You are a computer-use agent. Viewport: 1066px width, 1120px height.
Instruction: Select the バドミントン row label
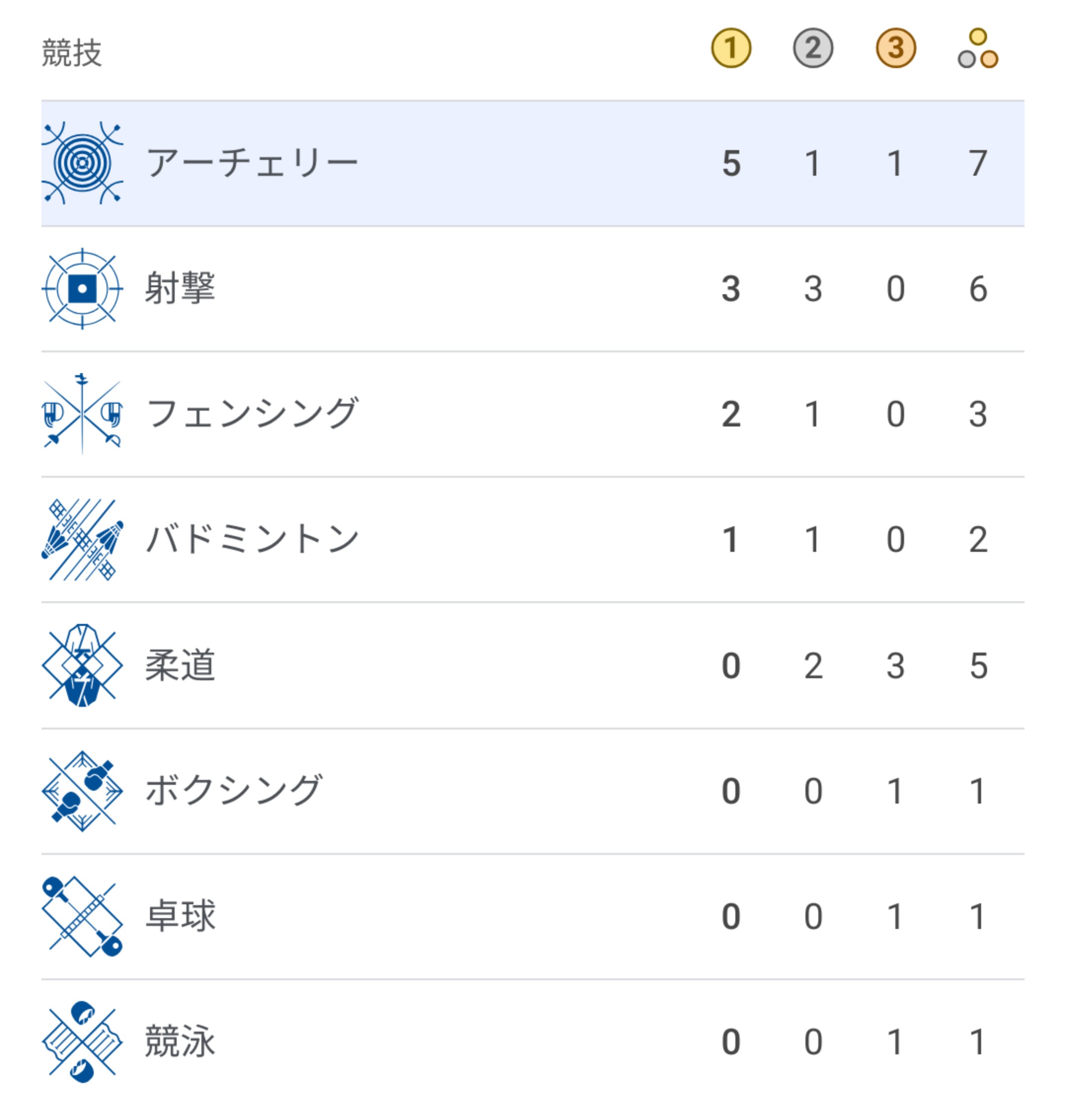[x=252, y=539]
